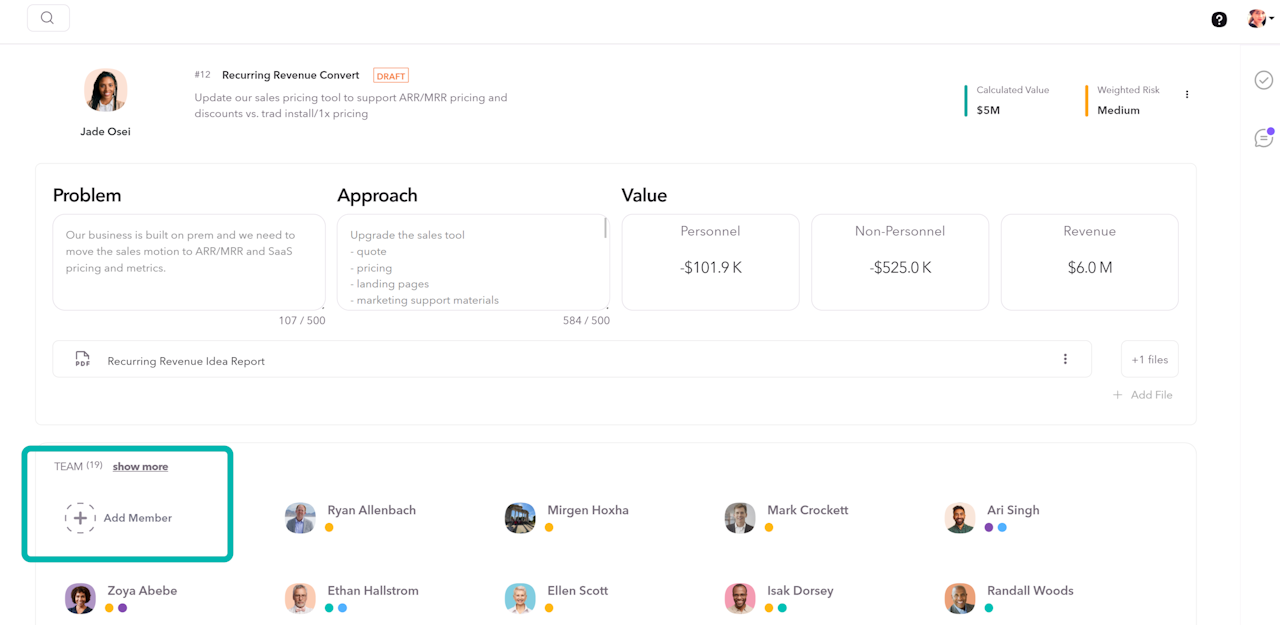1280x625 pixels.
Task: Click the search magnifier icon
Action: (x=47, y=18)
